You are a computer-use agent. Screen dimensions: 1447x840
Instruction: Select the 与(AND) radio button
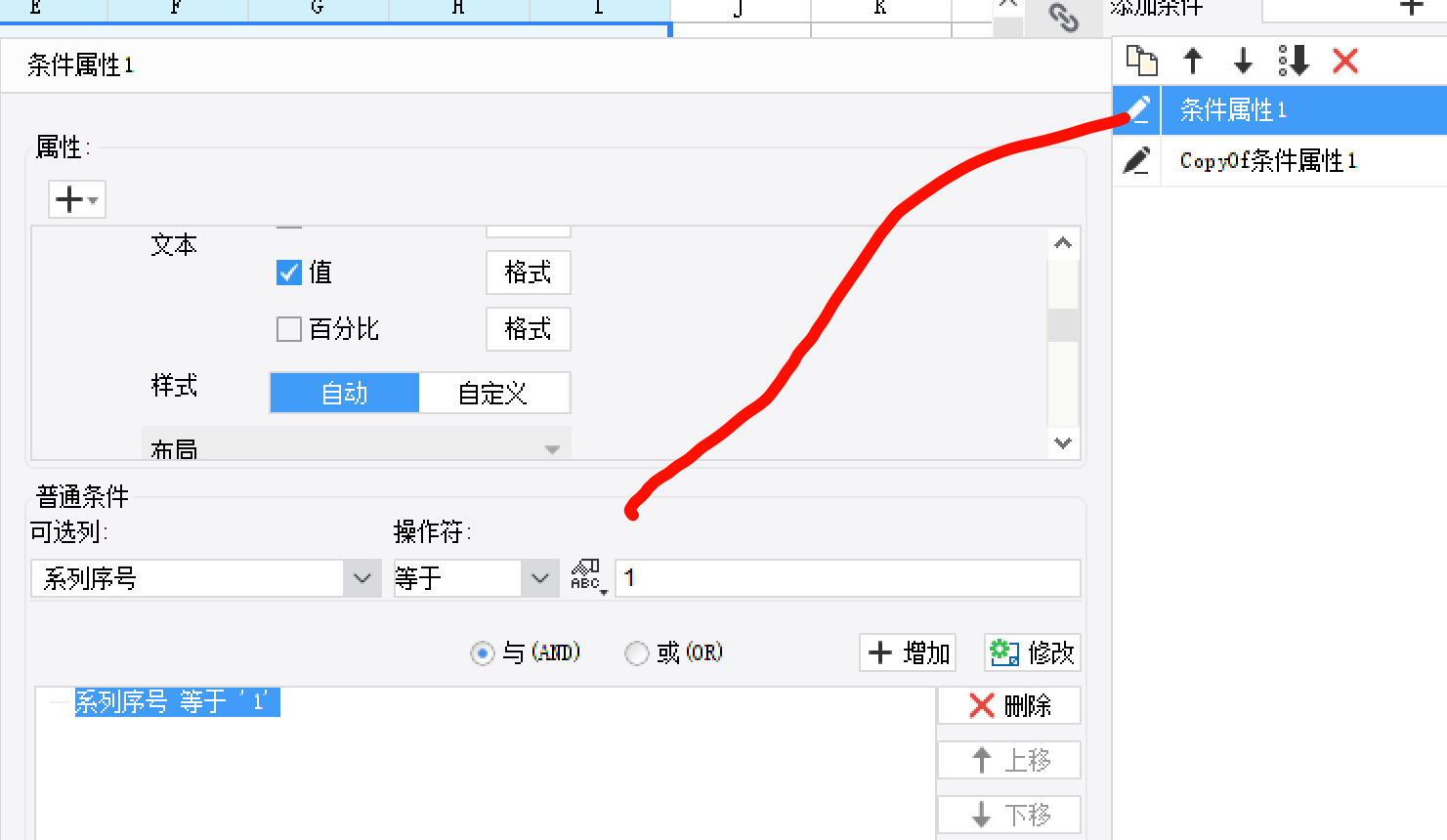(x=482, y=652)
